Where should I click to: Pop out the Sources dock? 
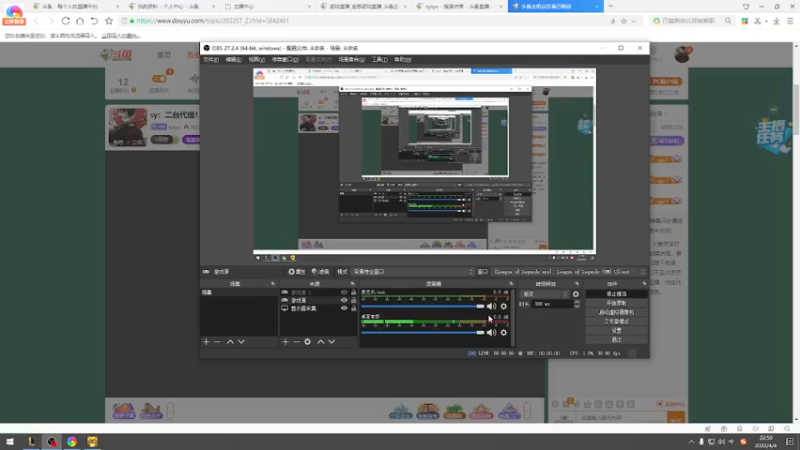[x=353, y=284]
